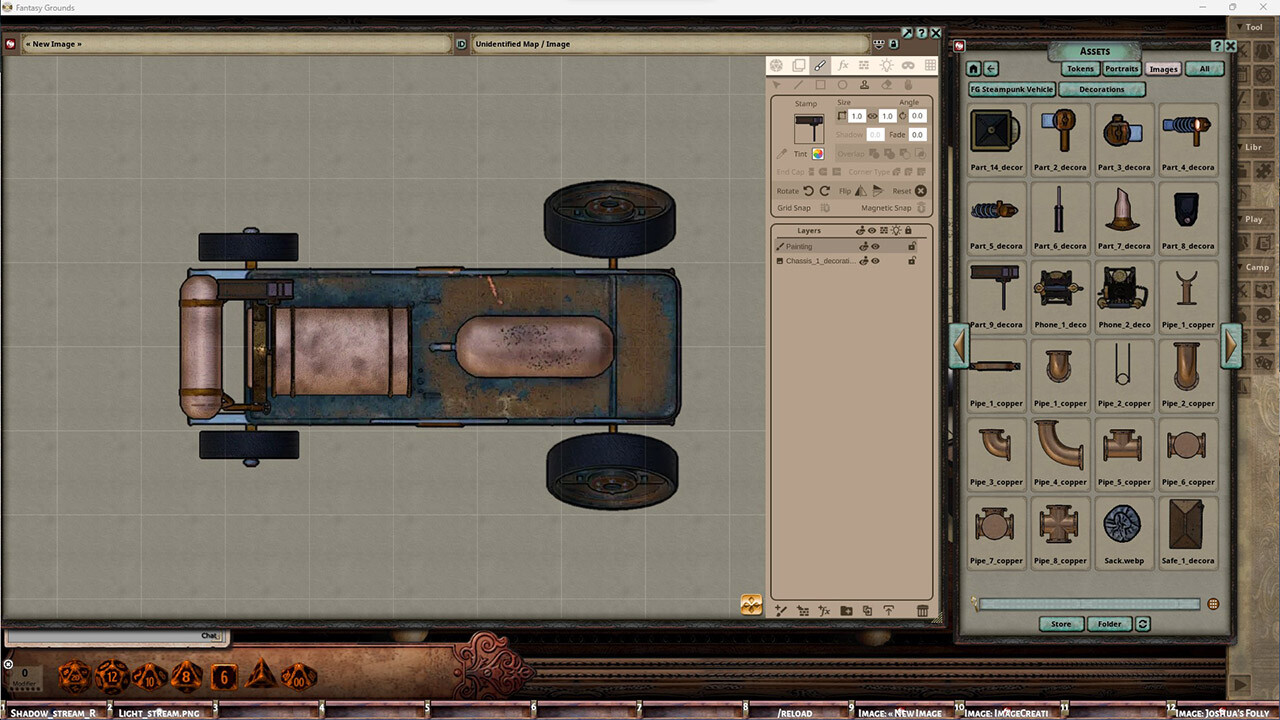Hide the Painting layer via eye icon

(x=875, y=246)
